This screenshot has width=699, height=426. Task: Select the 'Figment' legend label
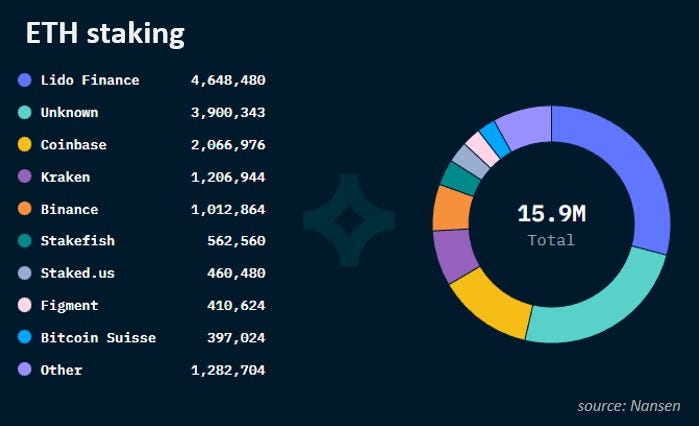[x=70, y=306]
